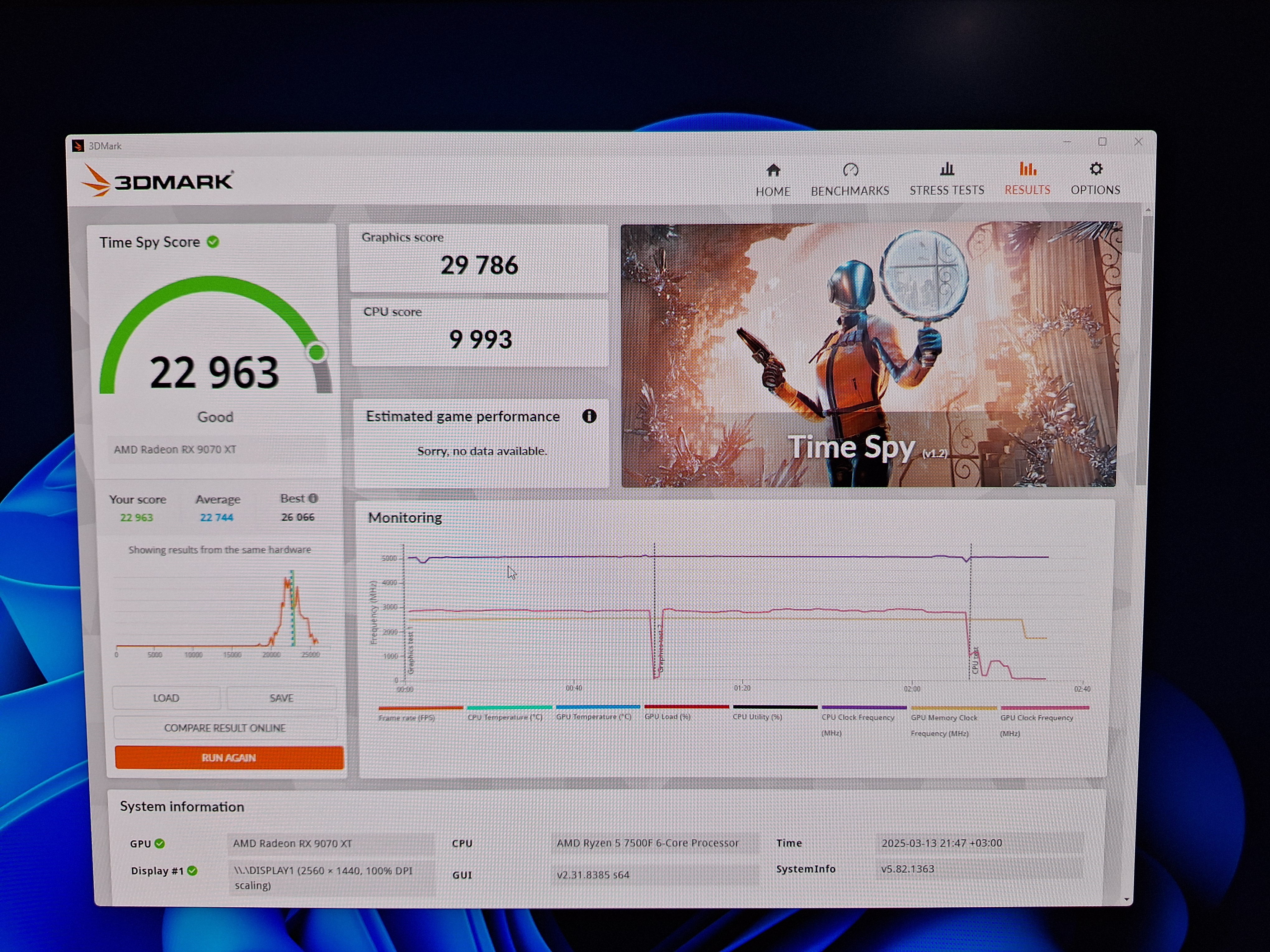Toggle CPU Temperature legend line

click(509, 713)
